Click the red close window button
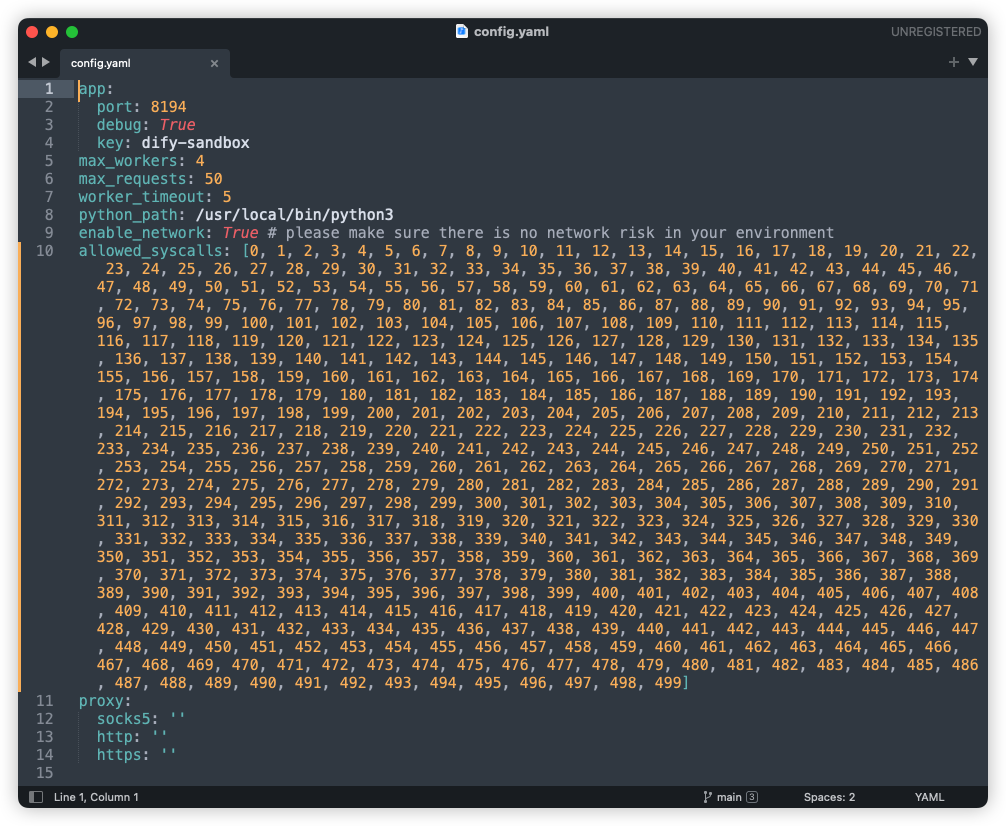This screenshot has width=1006, height=826. pos(32,31)
